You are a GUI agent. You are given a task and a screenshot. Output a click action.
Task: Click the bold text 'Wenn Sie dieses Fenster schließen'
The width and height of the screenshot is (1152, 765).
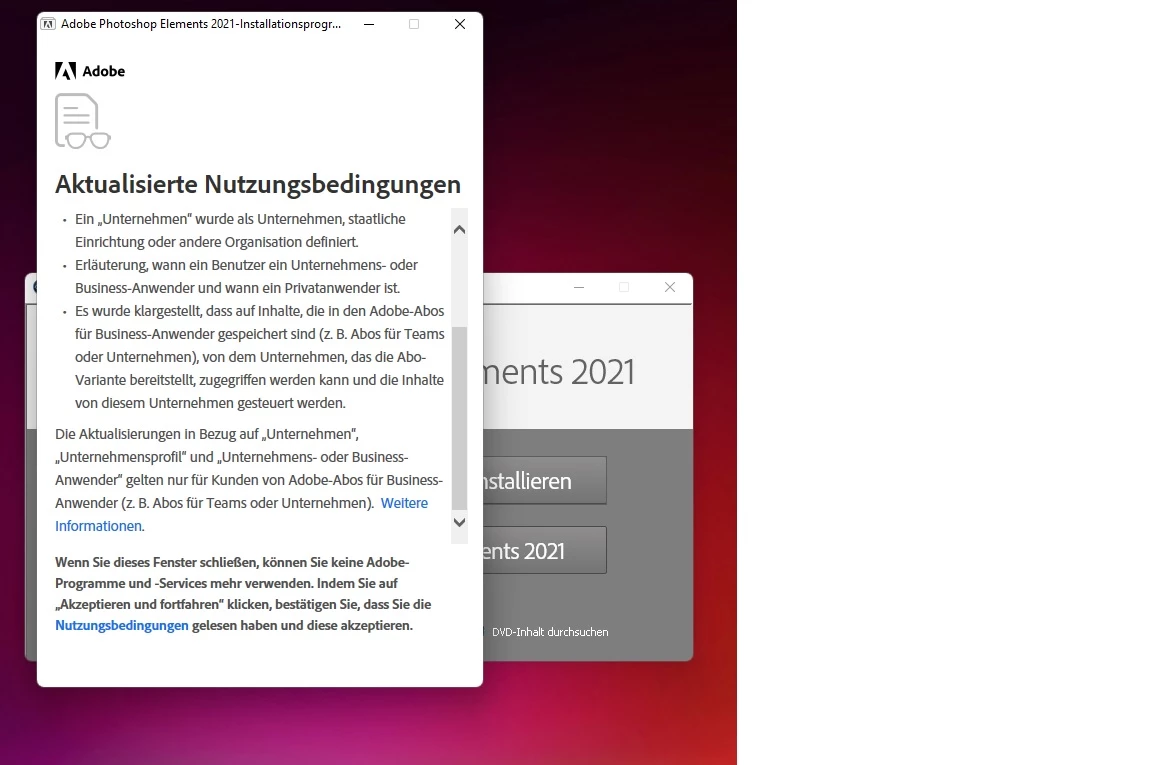click(243, 594)
